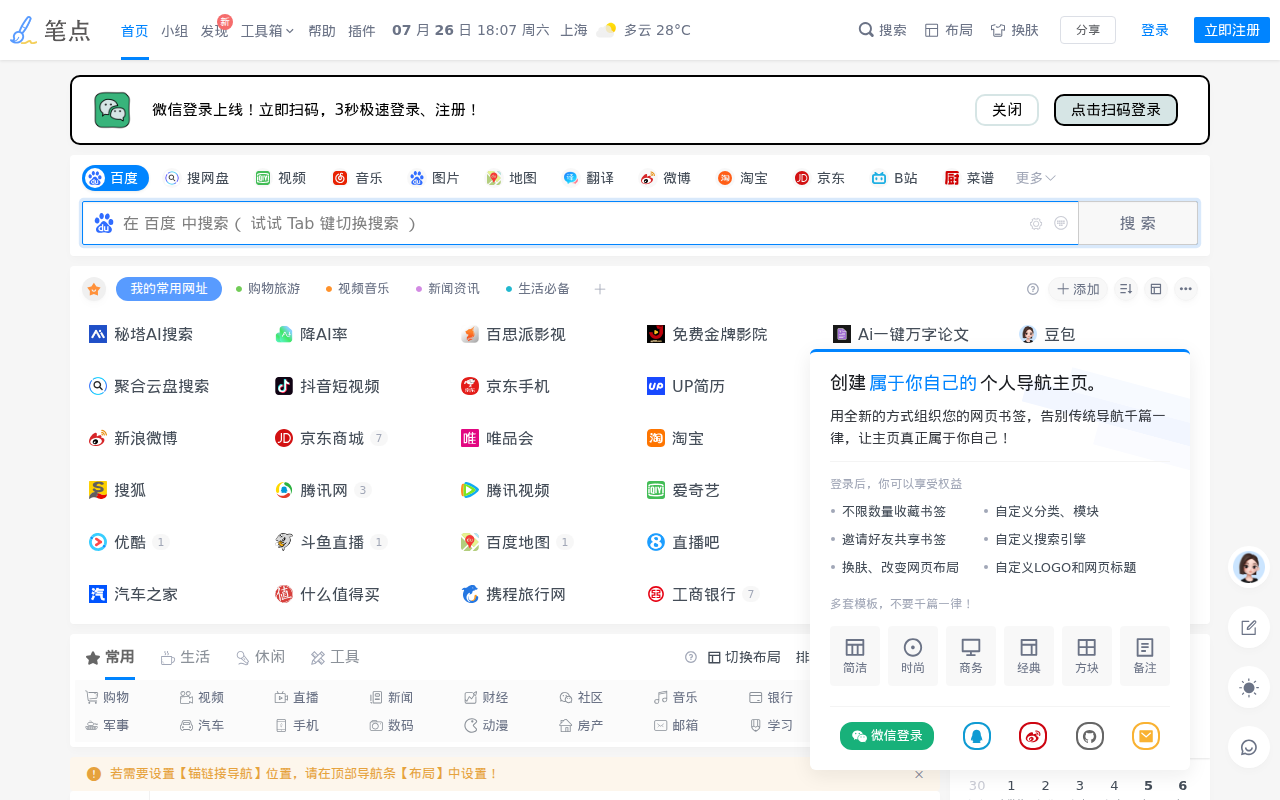Open 秘塔AI搜索 bookmark

click(141, 334)
